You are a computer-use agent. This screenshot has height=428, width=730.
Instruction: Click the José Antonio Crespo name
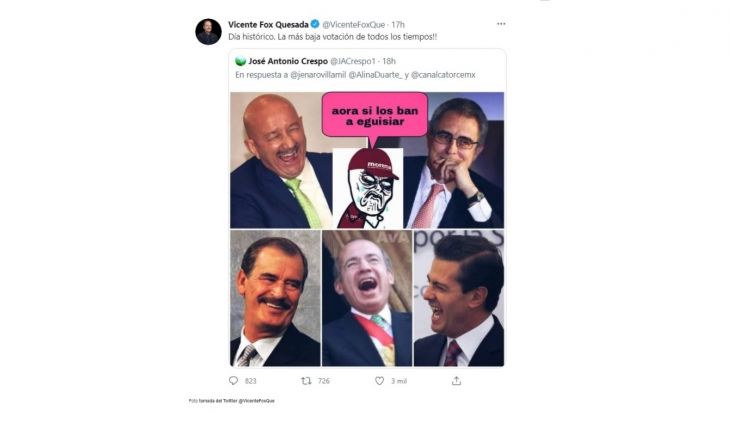pyautogui.click(x=284, y=60)
